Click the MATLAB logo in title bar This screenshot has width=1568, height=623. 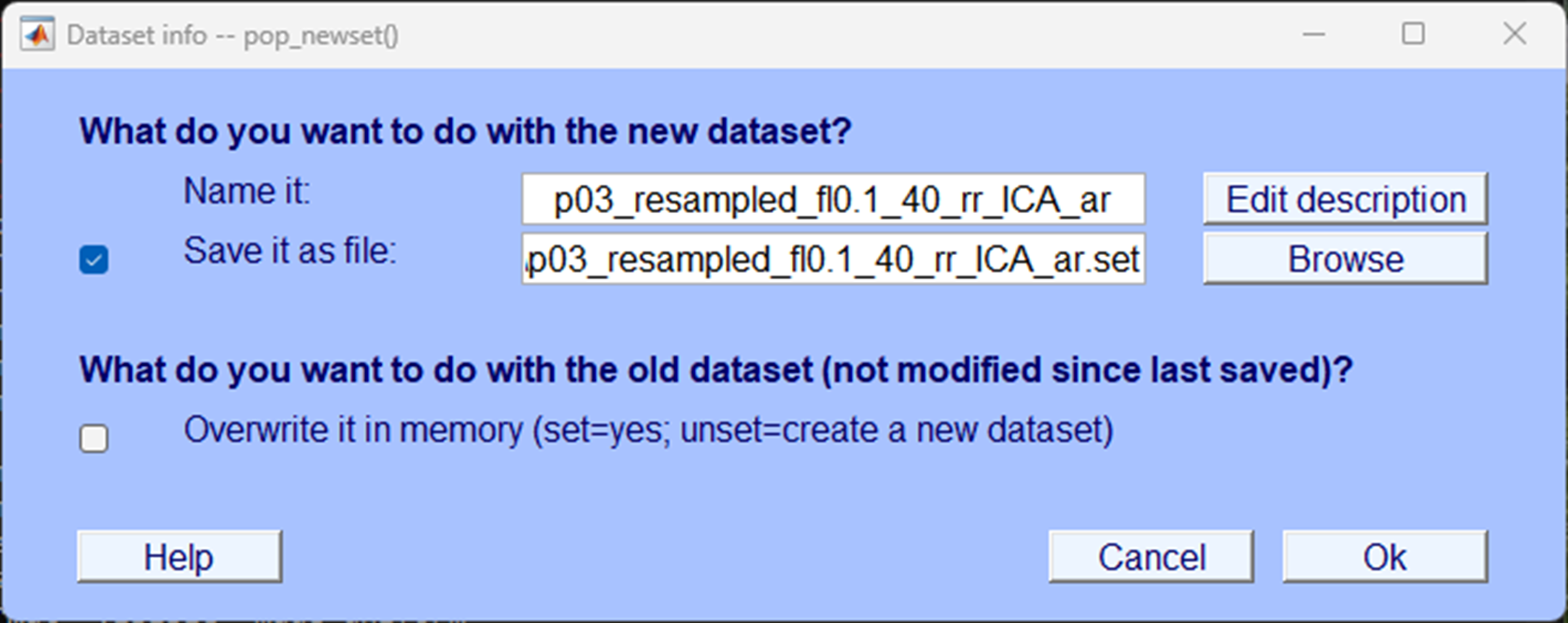pyautogui.click(x=37, y=35)
